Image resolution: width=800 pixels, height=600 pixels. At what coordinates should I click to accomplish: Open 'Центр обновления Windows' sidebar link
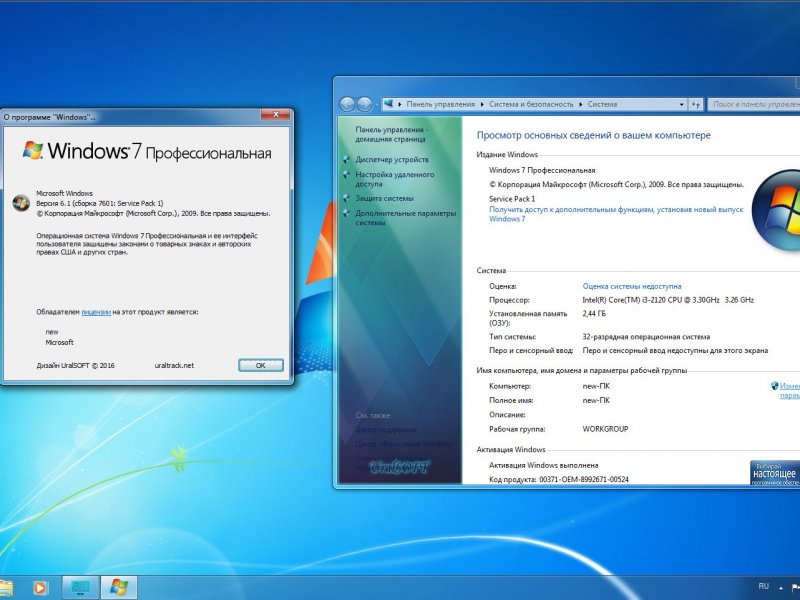[404, 444]
